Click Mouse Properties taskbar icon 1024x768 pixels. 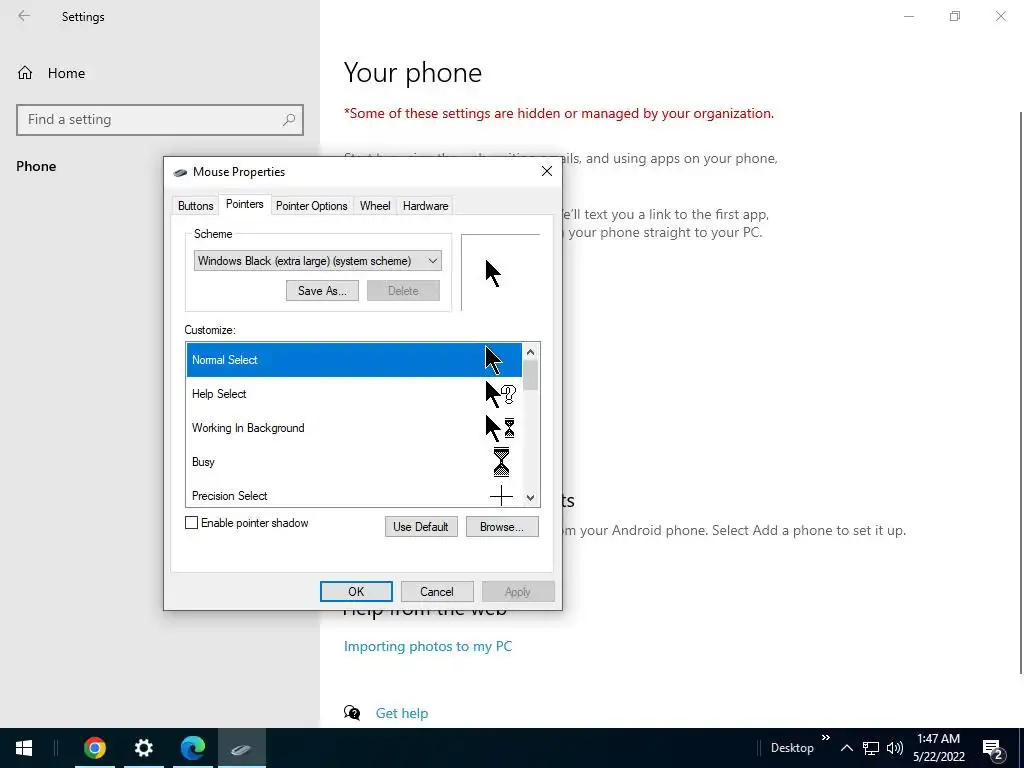coord(242,748)
